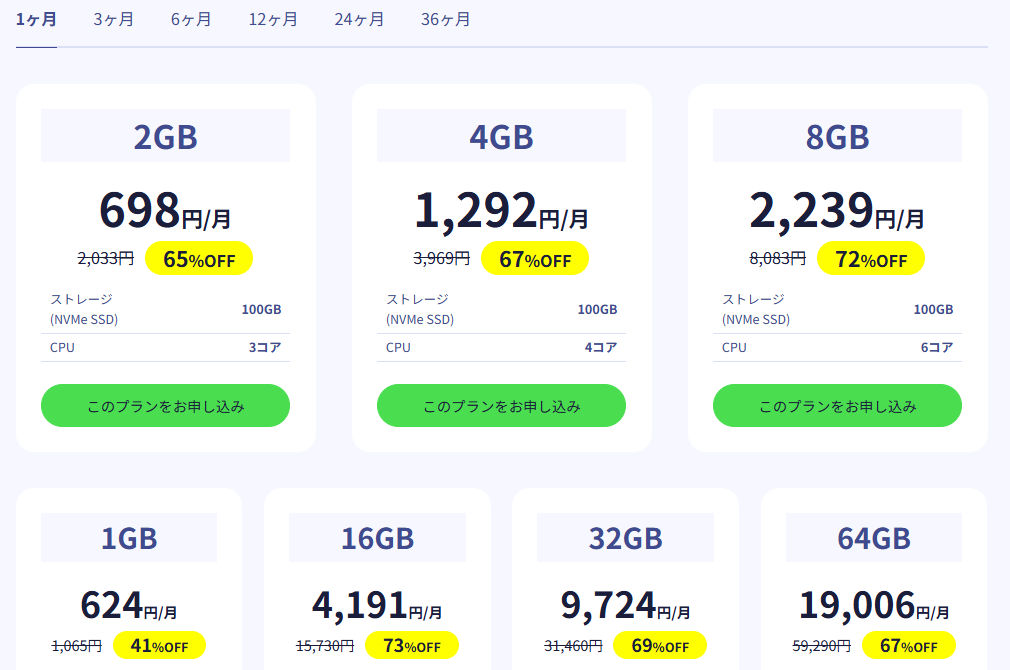Choose the 16GB plan card heading

pyautogui.click(x=377, y=539)
